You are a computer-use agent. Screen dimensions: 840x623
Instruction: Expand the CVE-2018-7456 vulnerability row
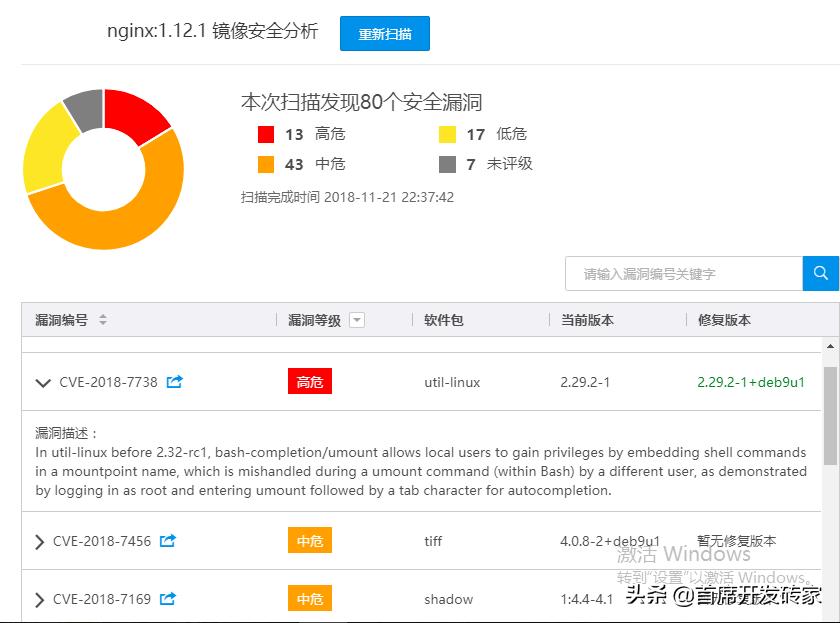pyautogui.click(x=38, y=540)
